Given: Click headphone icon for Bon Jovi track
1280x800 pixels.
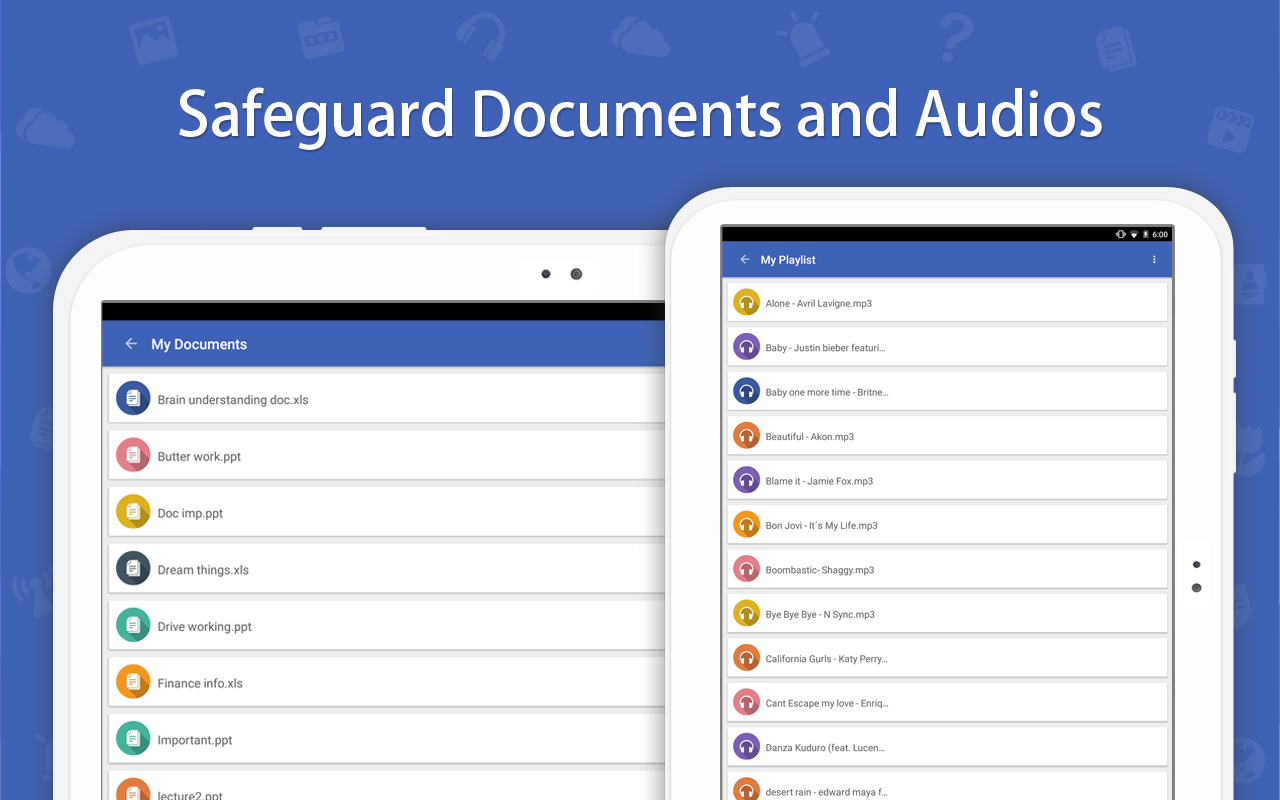Looking at the screenshot, I should (x=746, y=525).
